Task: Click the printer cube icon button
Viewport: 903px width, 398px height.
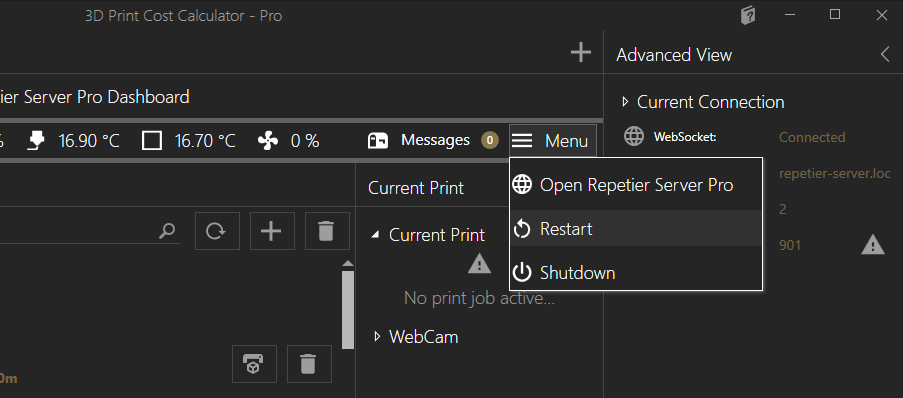Action: (x=254, y=364)
